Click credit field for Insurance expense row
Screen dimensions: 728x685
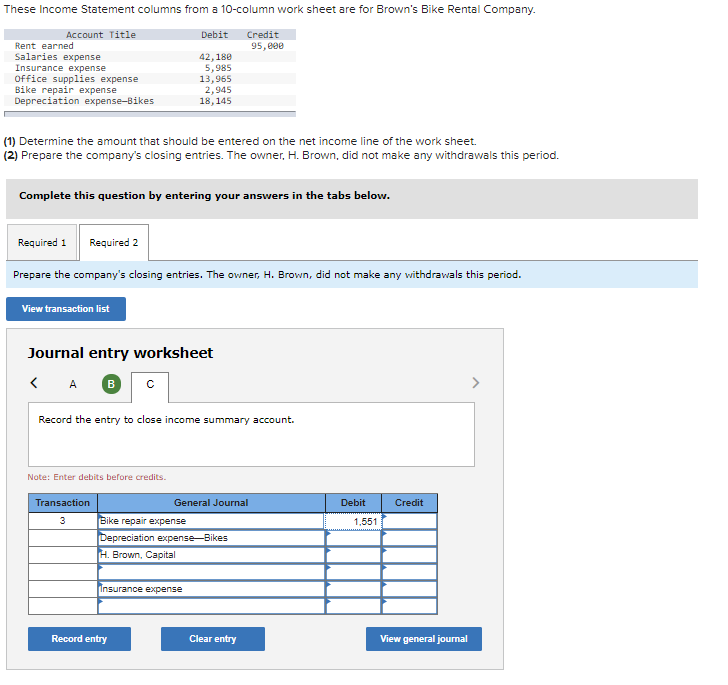[410, 589]
